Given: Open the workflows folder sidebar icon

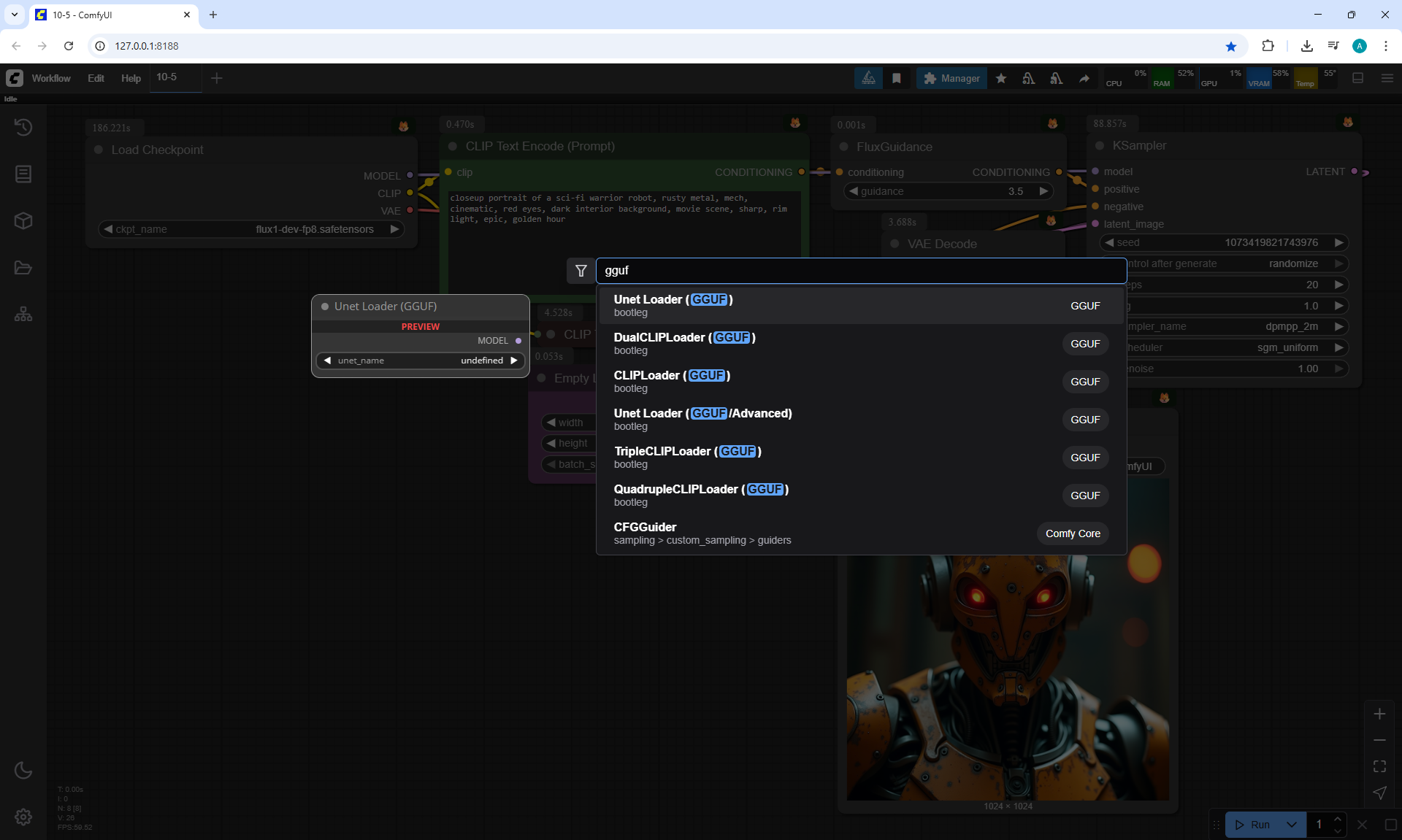Looking at the screenshot, I should pos(23,268).
